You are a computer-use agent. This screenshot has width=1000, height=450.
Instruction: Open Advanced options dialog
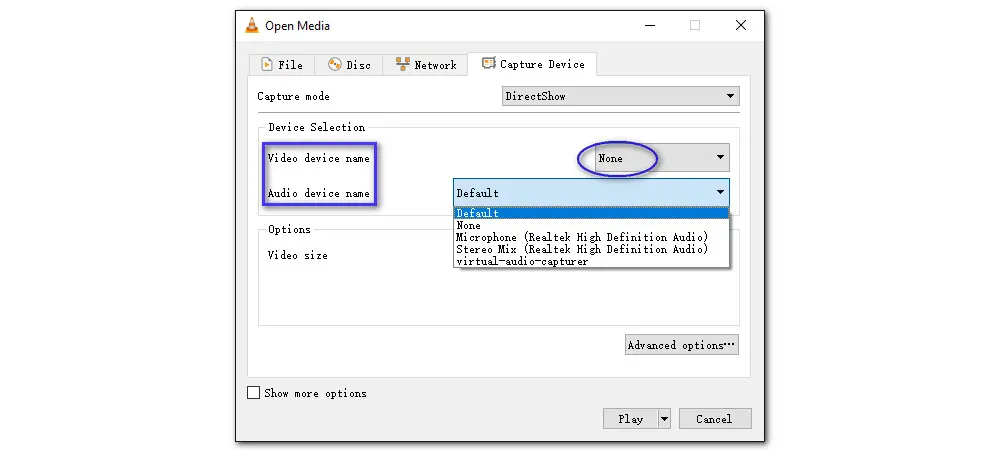tap(682, 345)
